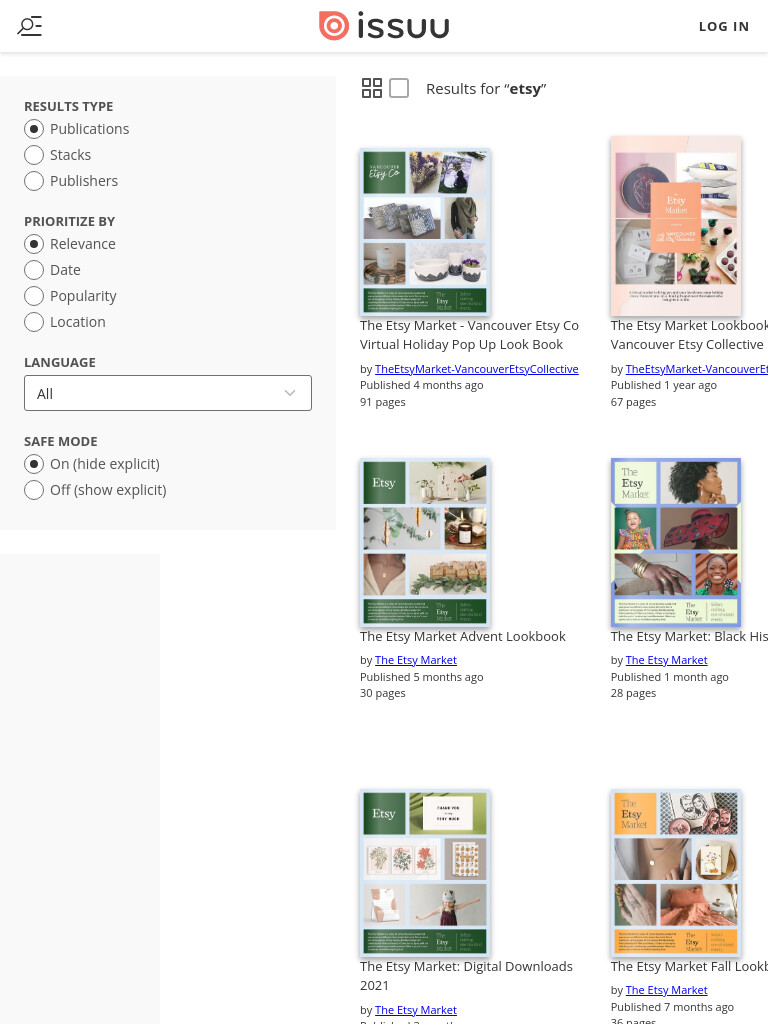Switch to grid view layout
The height and width of the screenshot is (1024, 768).
[x=372, y=88]
